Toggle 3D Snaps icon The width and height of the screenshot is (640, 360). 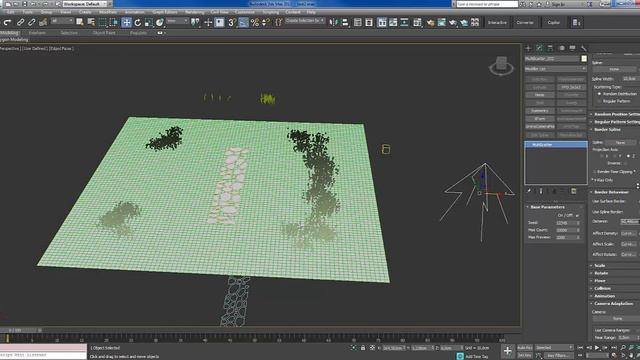pyautogui.click(x=231, y=22)
